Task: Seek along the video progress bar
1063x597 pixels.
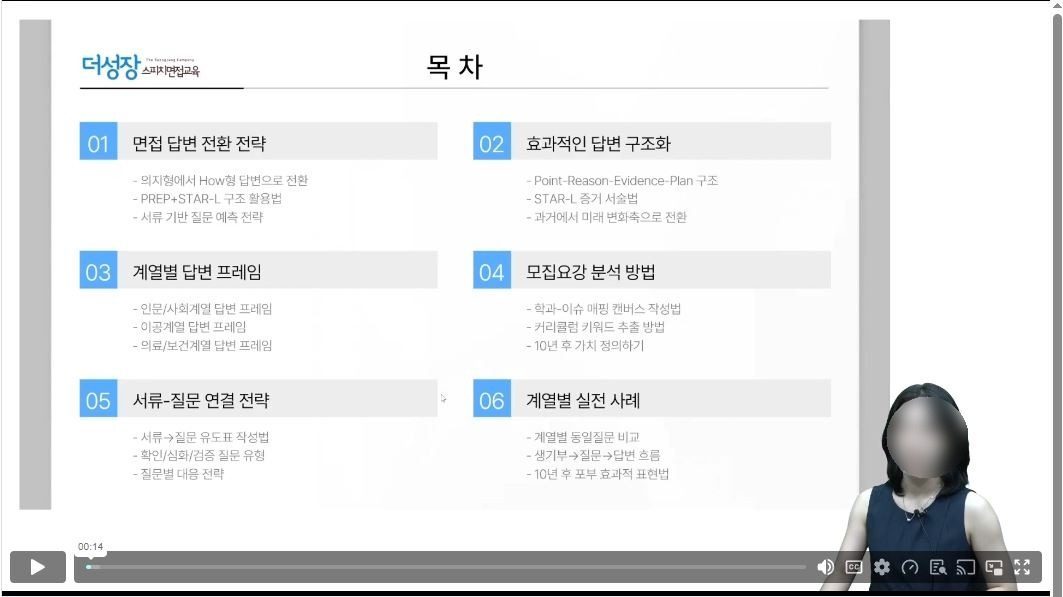Action: [x=446, y=567]
